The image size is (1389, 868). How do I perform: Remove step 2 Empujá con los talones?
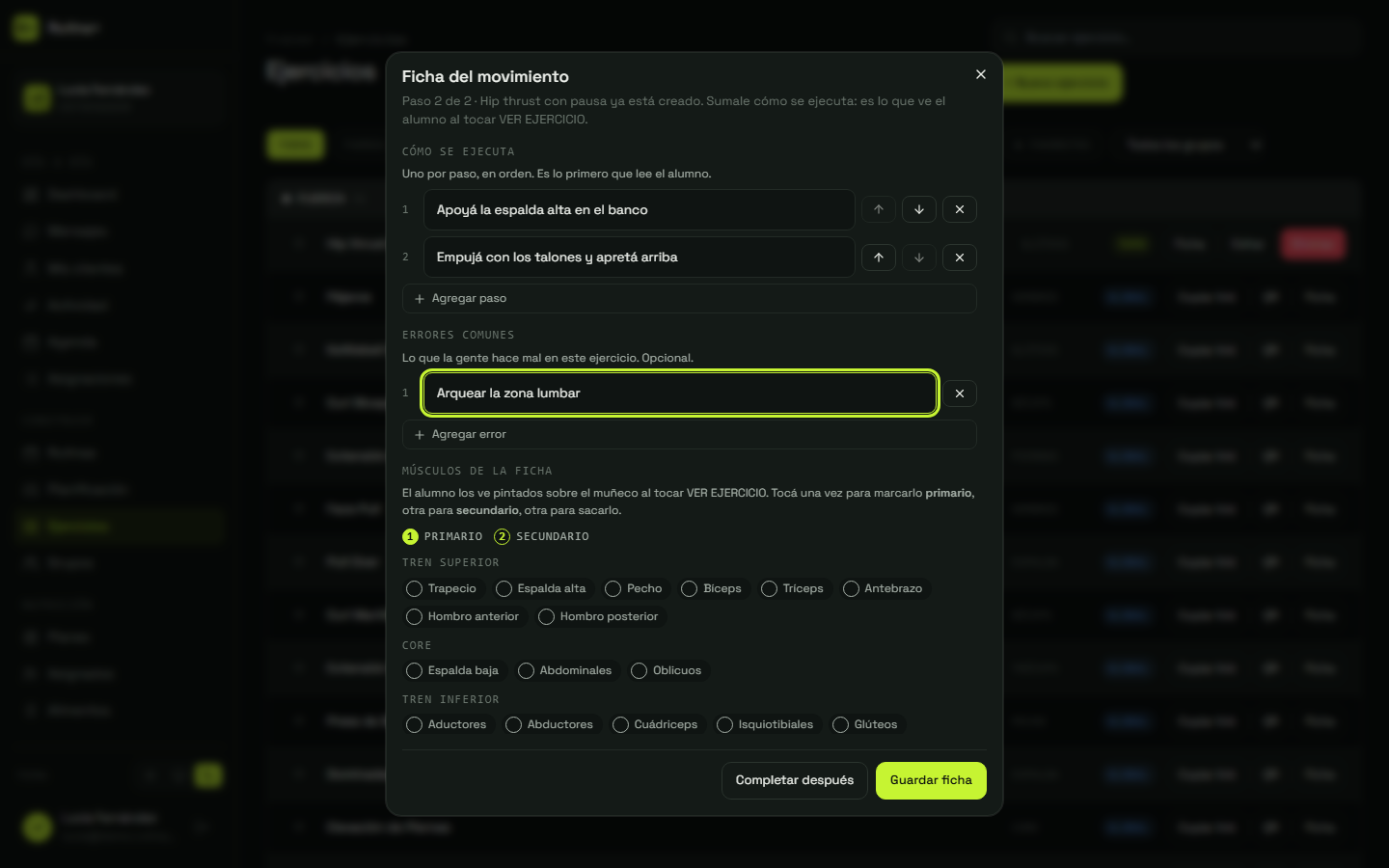[960, 258]
